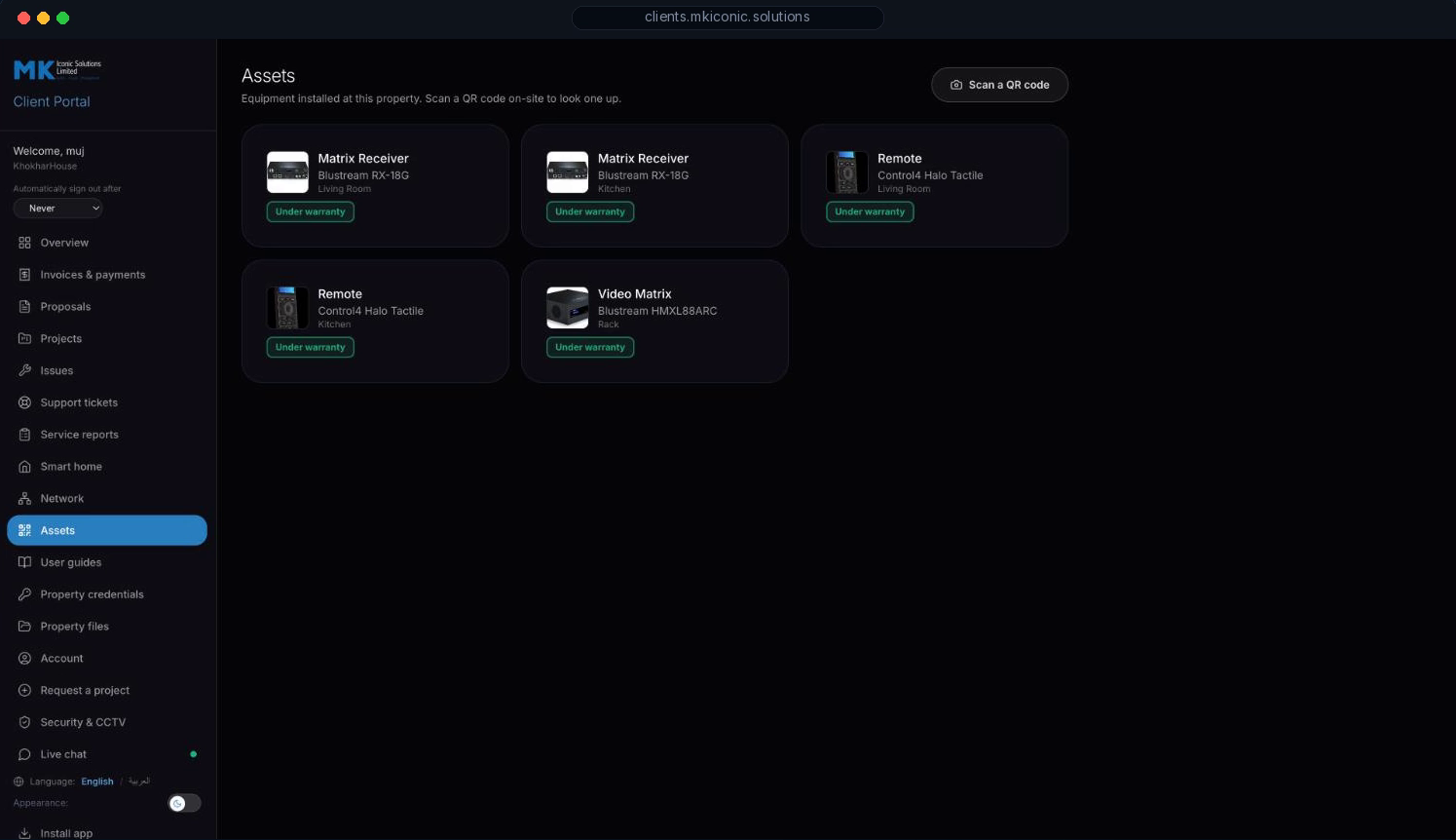
Task: Click Under warranty badge on Living Room Matrix Receiver
Action: click(x=311, y=211)
